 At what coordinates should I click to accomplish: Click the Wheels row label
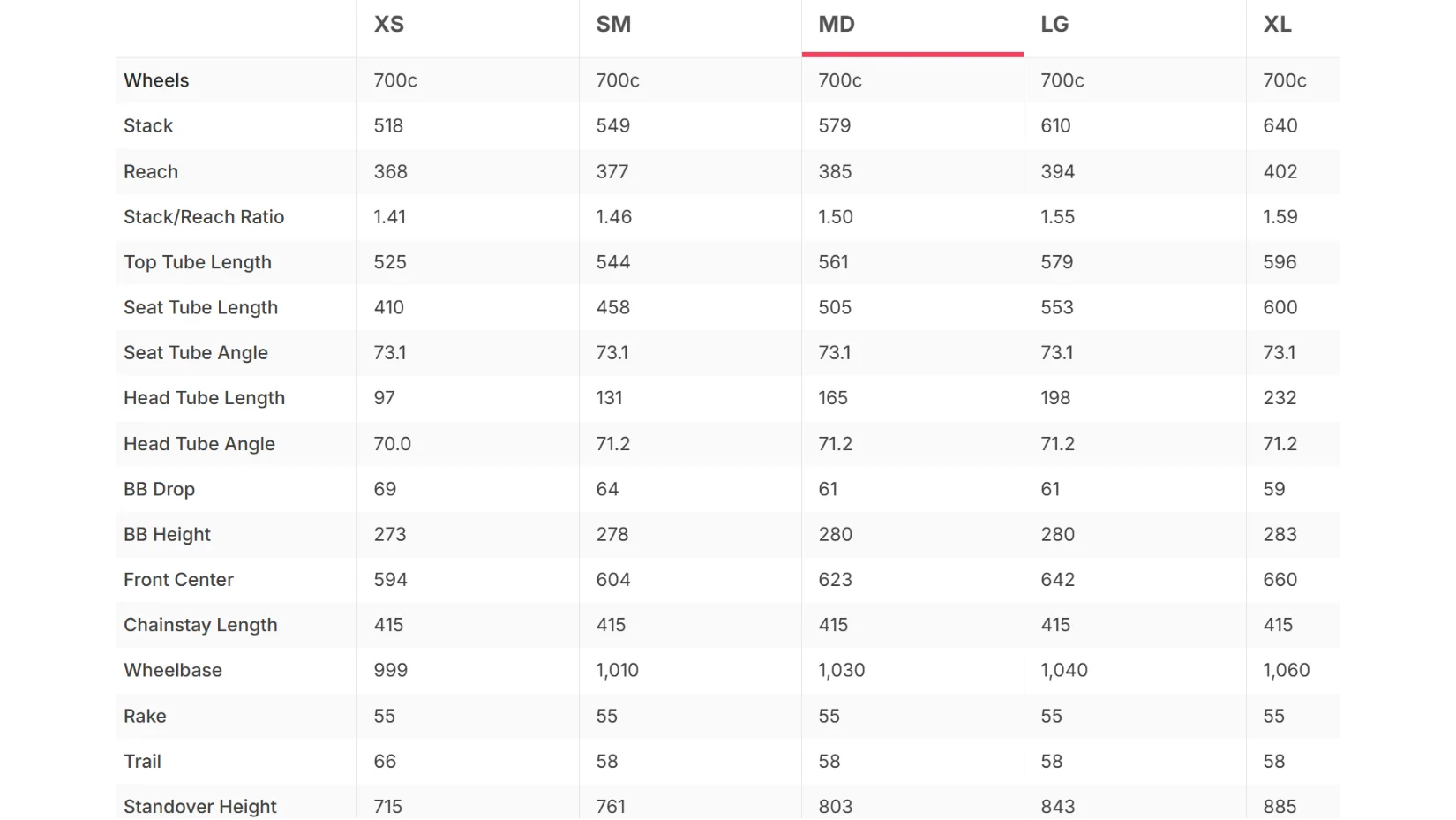156,80
